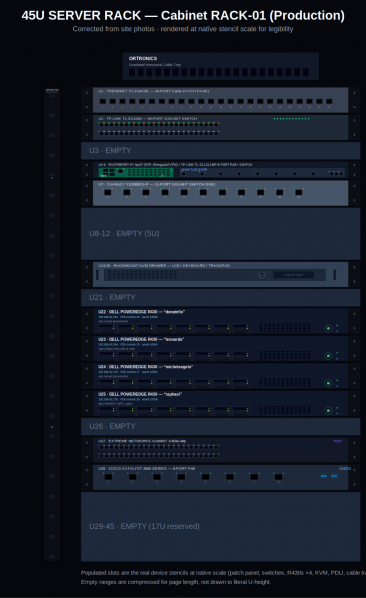
Task: Click the power button on the michelangelo server
Action: point(328,383)
